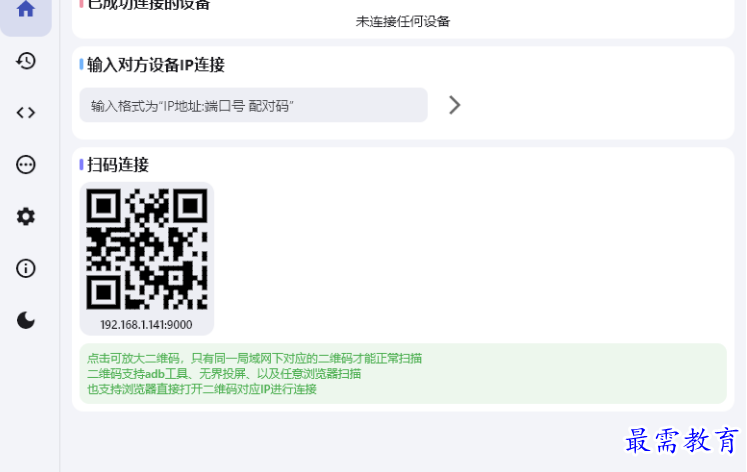Open settings gear in sidebar

pyautogui.click(x=26, y=217)
